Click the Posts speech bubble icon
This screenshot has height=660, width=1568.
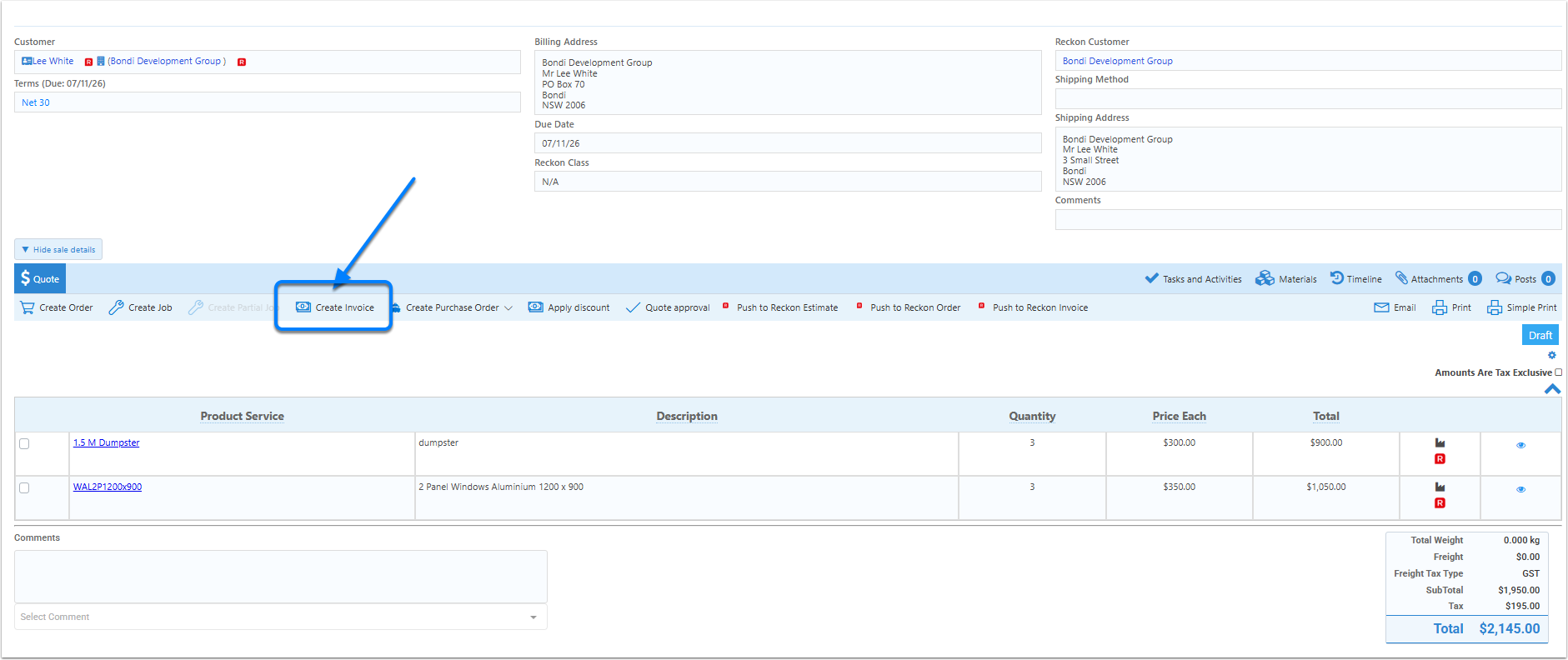(x=1504, y=278)
